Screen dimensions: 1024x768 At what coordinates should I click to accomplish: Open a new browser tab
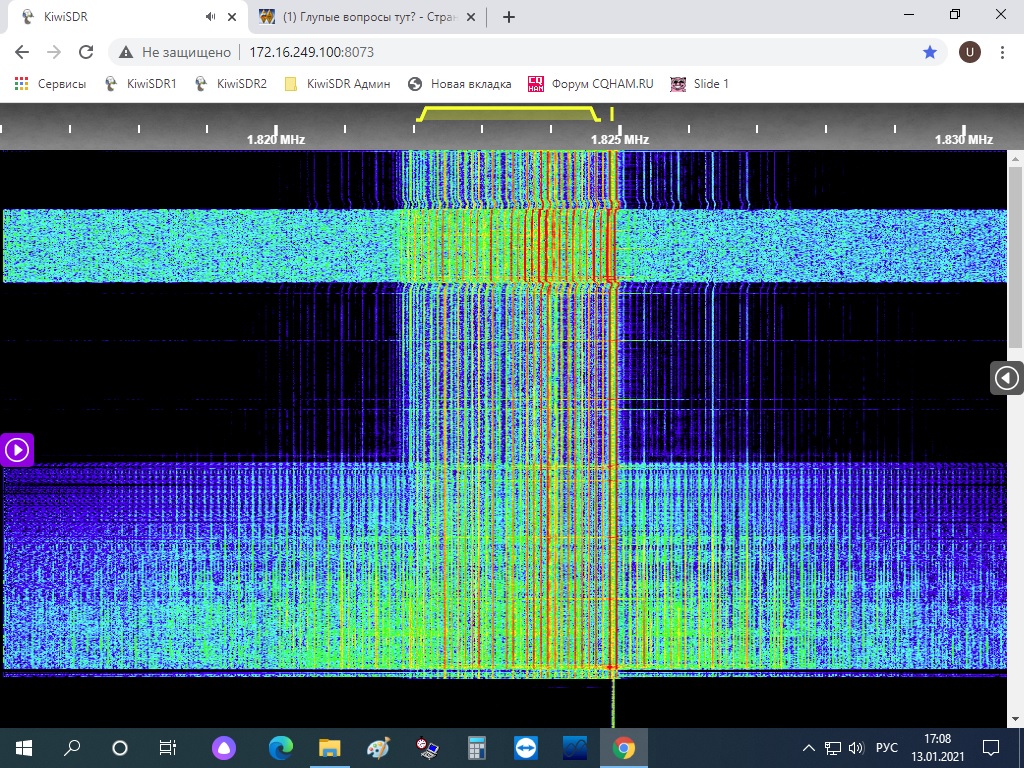[509, 17]
